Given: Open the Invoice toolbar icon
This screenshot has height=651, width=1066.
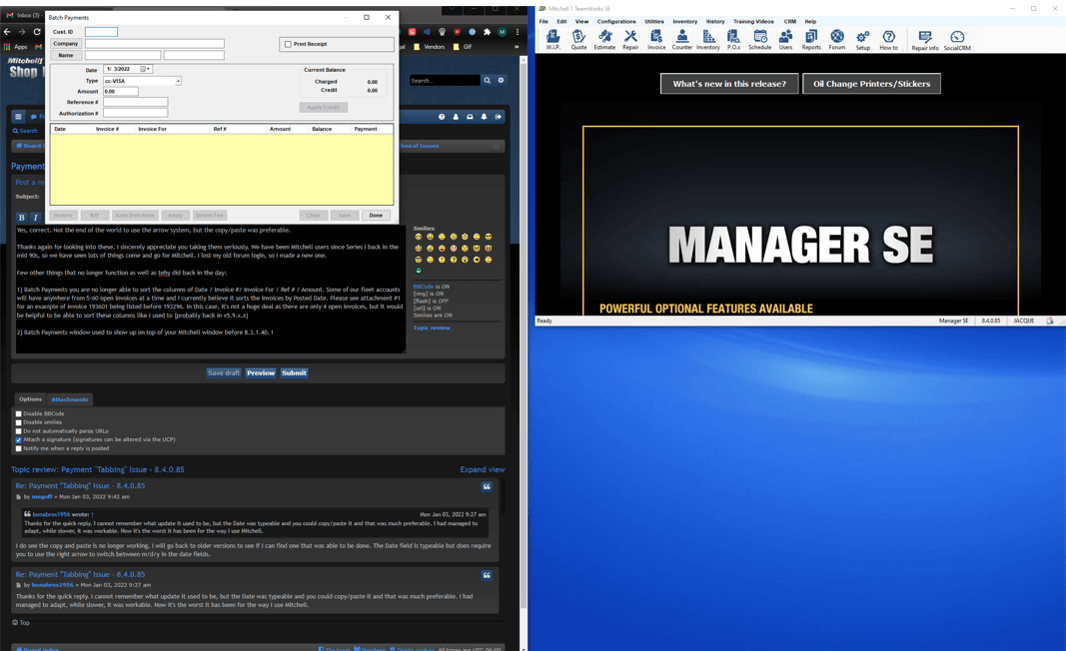Looking at the screenshot, I should pos(656,39).
